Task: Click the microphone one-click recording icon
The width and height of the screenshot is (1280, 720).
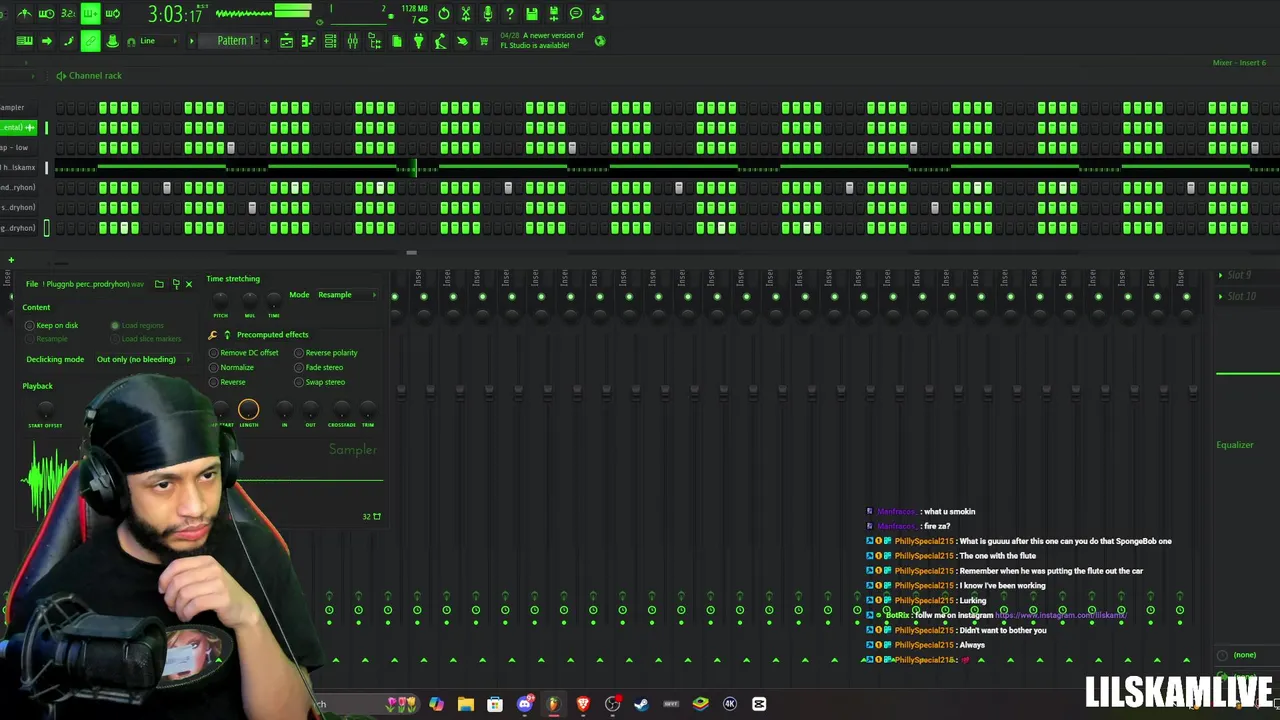Action: (x=488, y=14)
